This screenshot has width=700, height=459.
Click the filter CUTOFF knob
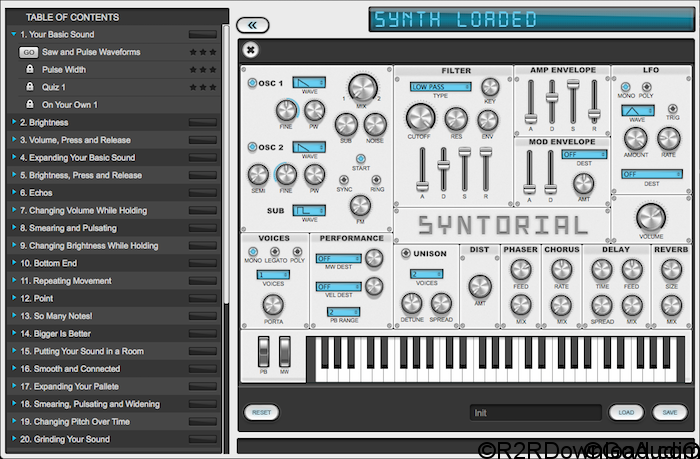tap(420, 118)
